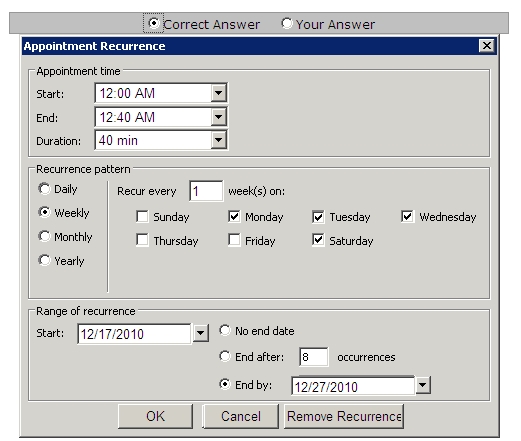
Task: Confirm with the OK button
Action: pyautogui.click(x=155, y=416)
